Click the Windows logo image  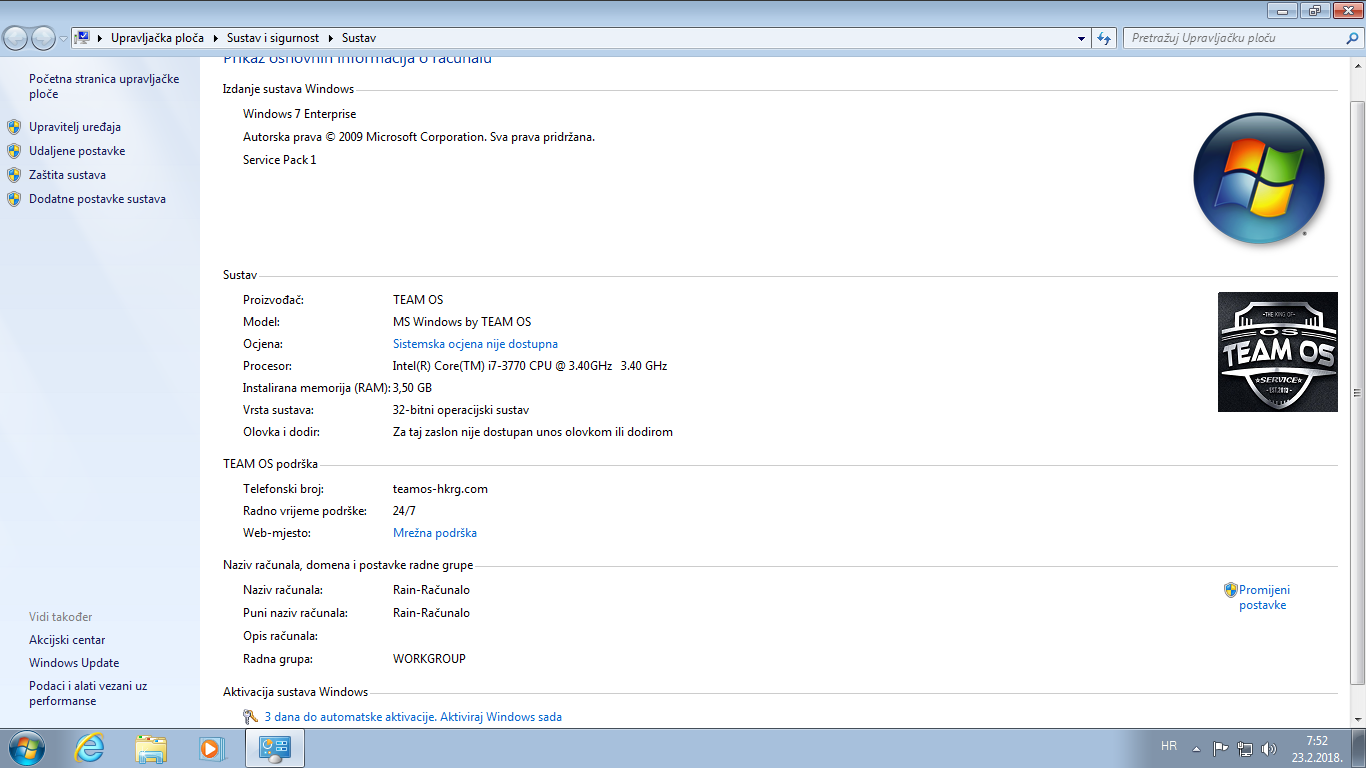click(1259, 180)
